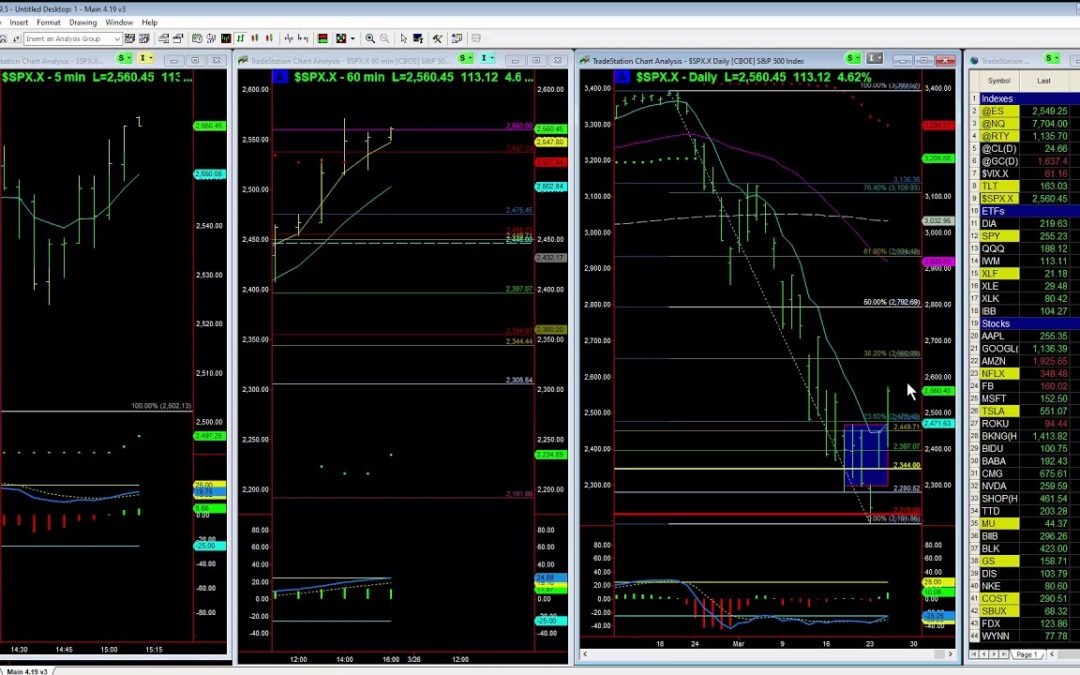This screenshot has height=675, width=1080.
Task: Click the data tip pointer icon
Action: 418,39
